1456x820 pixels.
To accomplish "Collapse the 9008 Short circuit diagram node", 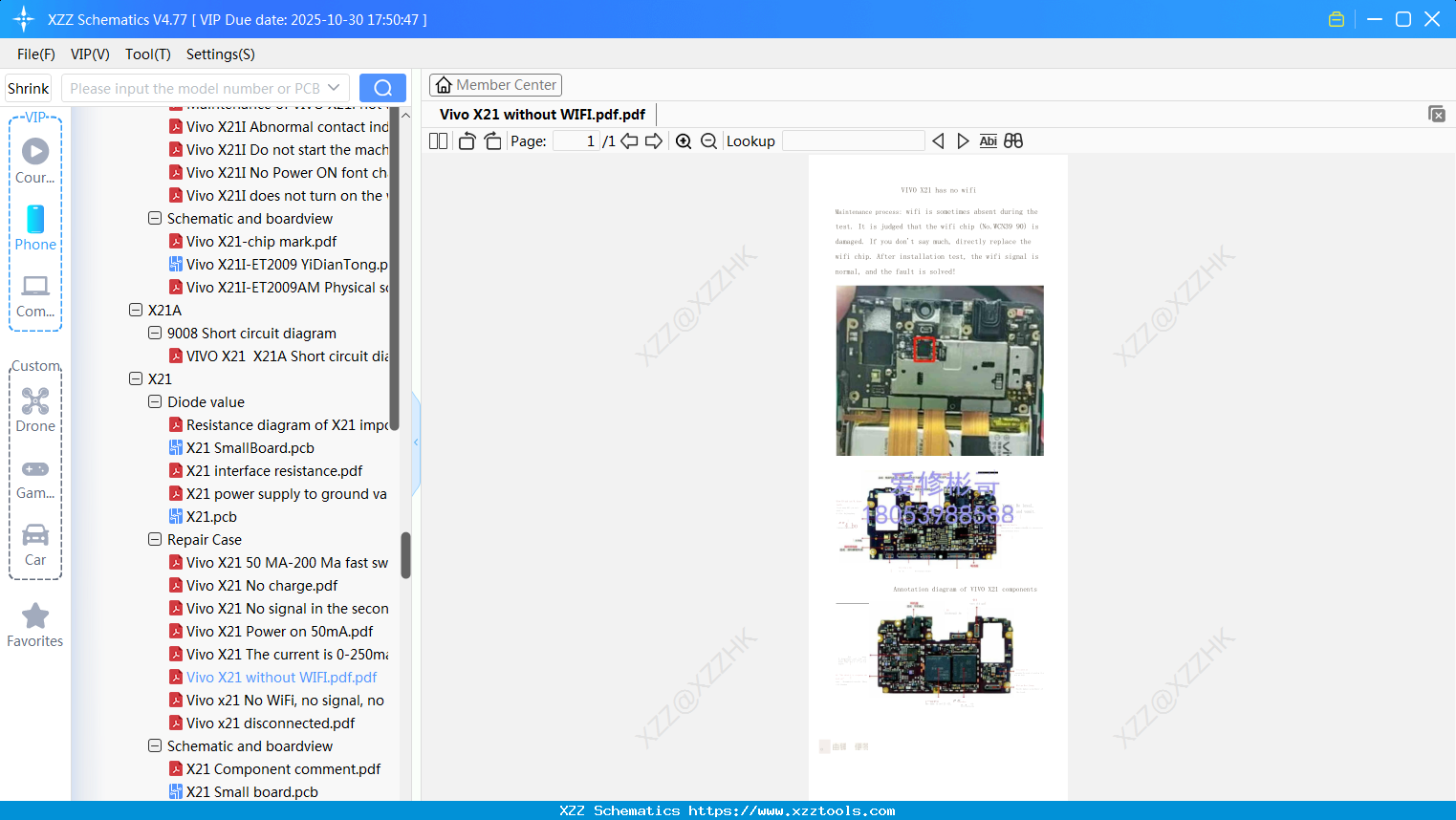I will 155,334.
